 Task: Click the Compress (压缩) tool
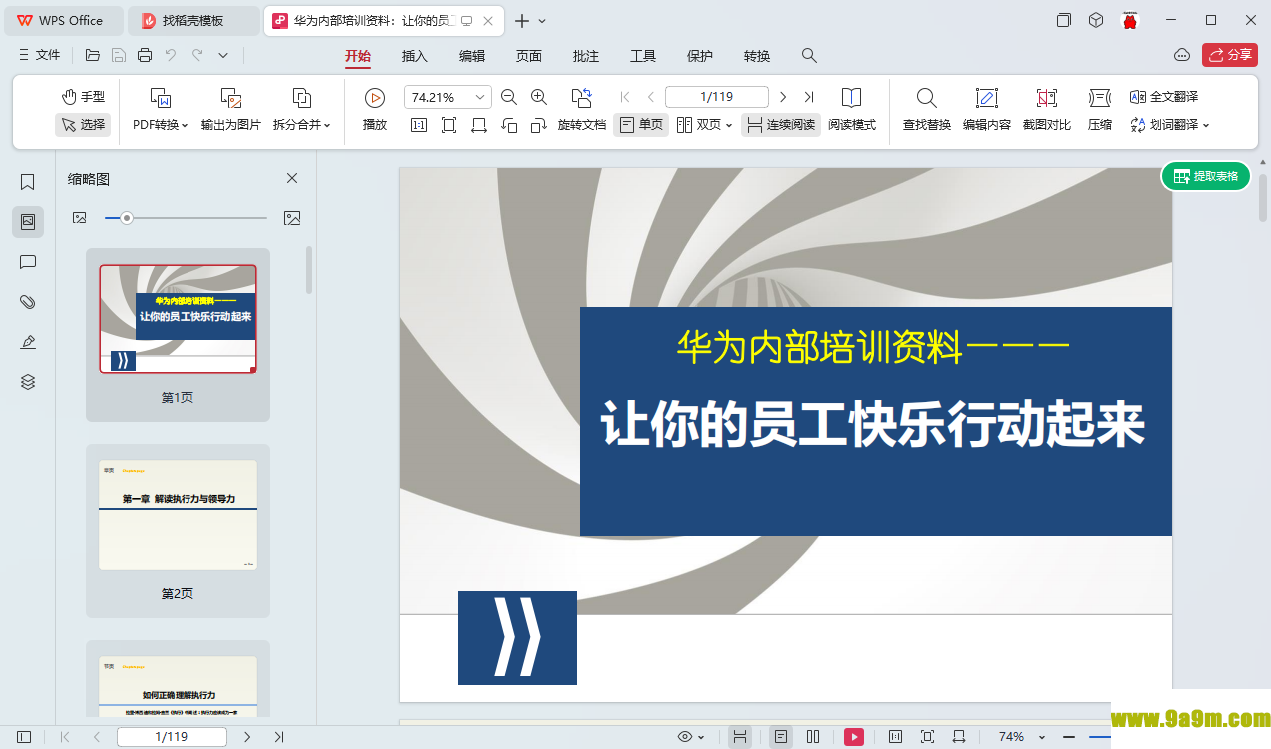[1100, 110]
